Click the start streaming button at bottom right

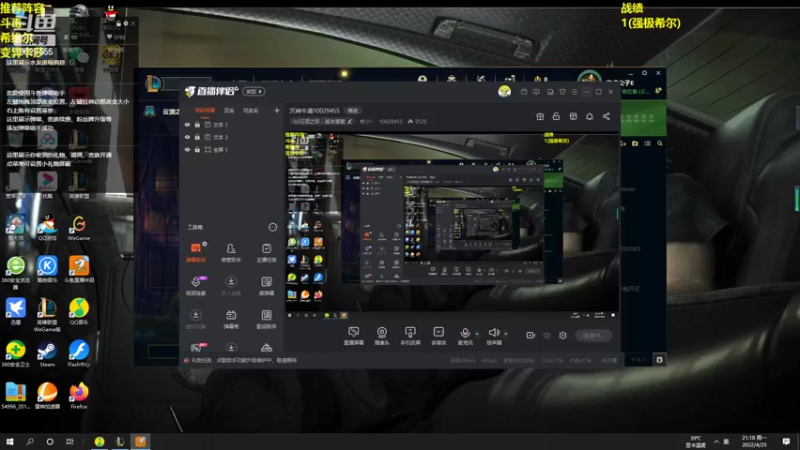(593, 335)
